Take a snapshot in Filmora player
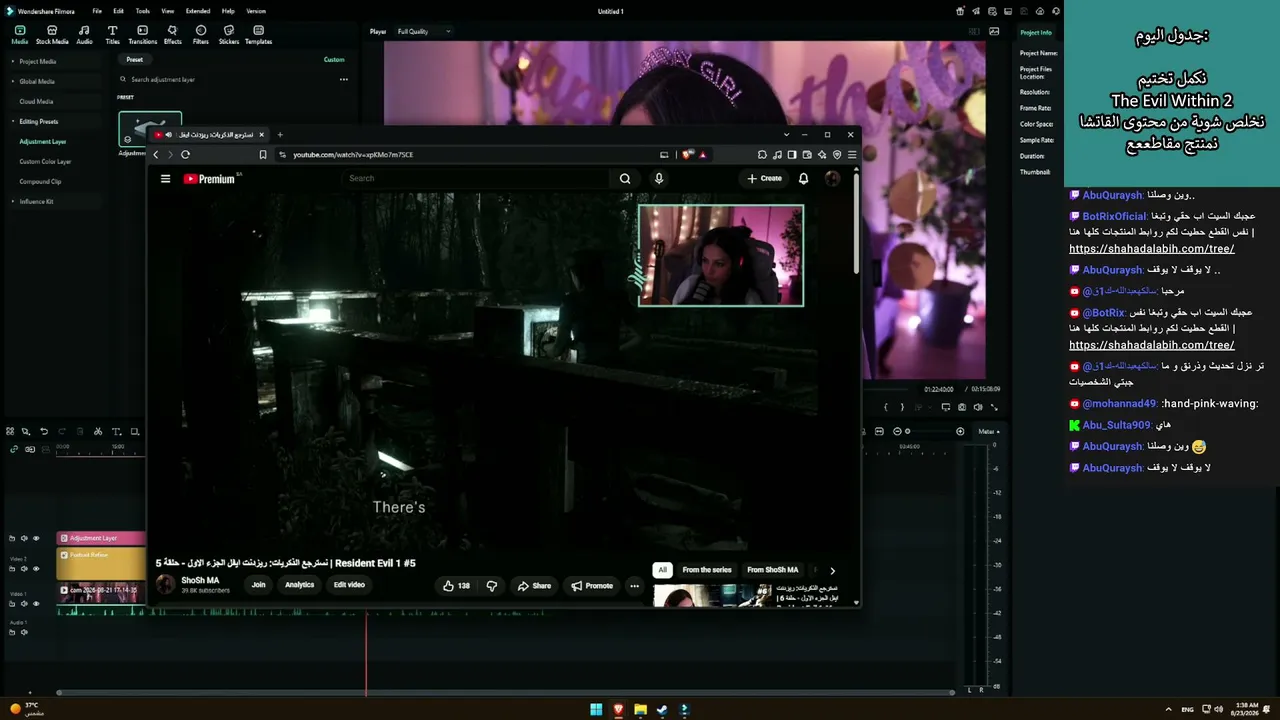 (962, 407)
